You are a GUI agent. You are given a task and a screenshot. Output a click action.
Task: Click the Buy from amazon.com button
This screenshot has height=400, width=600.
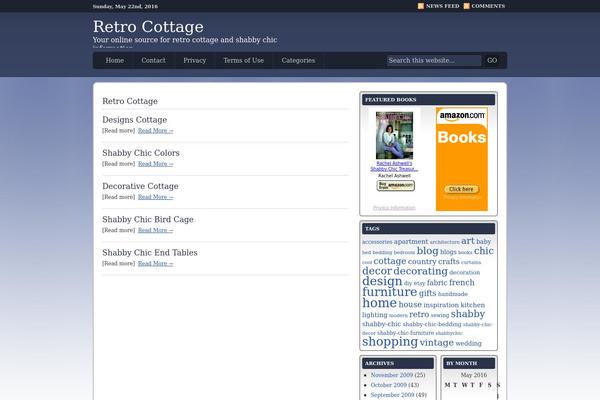pyautogui.click(x=396, y=186)
